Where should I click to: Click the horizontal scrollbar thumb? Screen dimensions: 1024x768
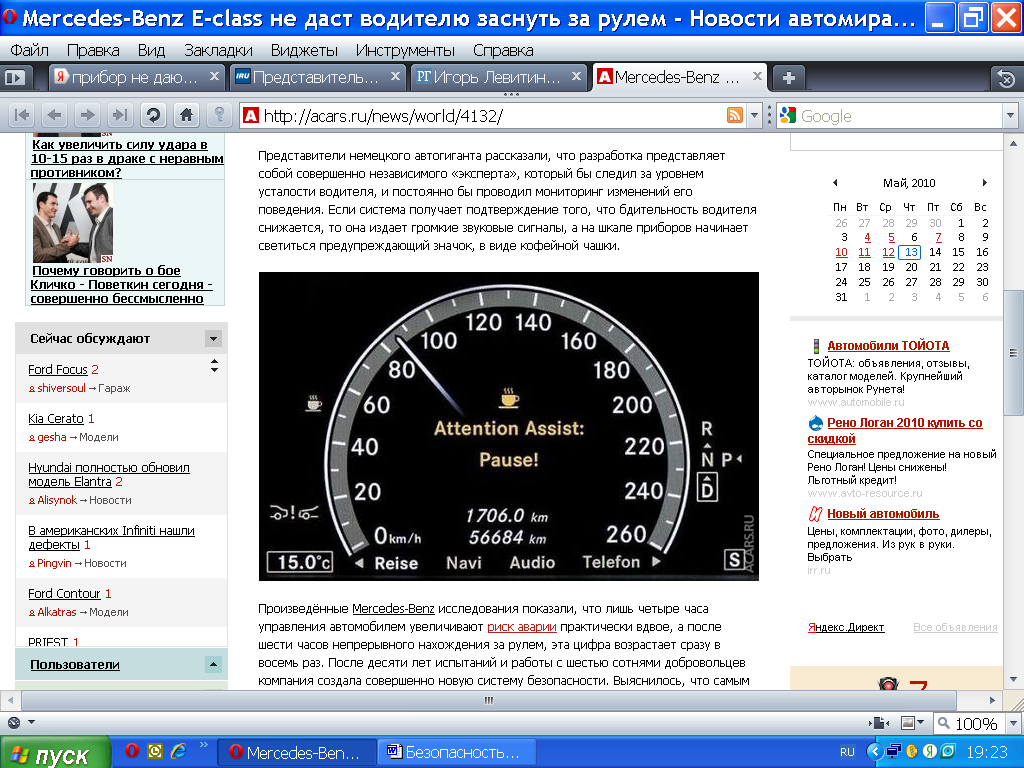pyautogui.click(x=487, y=700)
